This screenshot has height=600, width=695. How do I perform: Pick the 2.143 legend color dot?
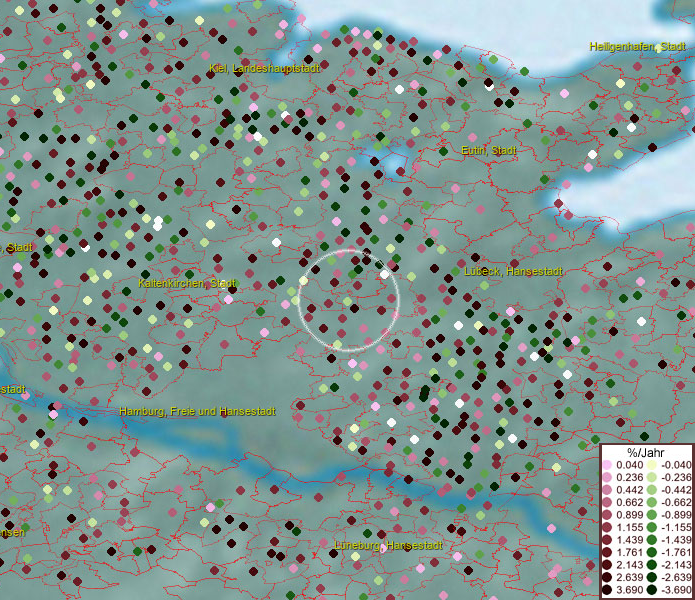click(607, 565)
